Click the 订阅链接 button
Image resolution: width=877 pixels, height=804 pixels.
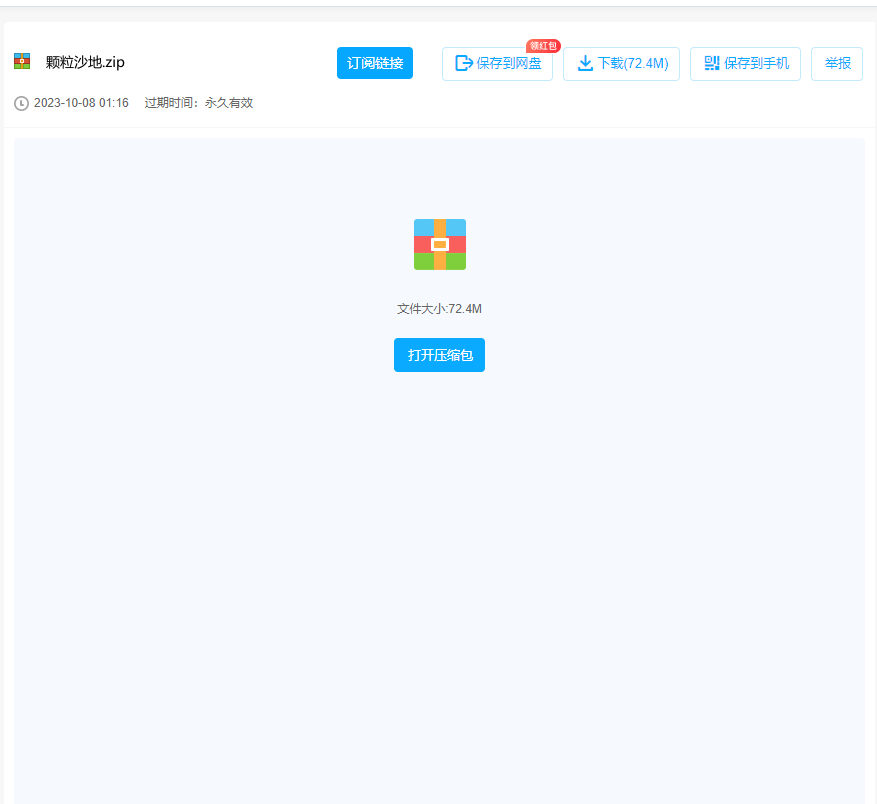[375, 63]
